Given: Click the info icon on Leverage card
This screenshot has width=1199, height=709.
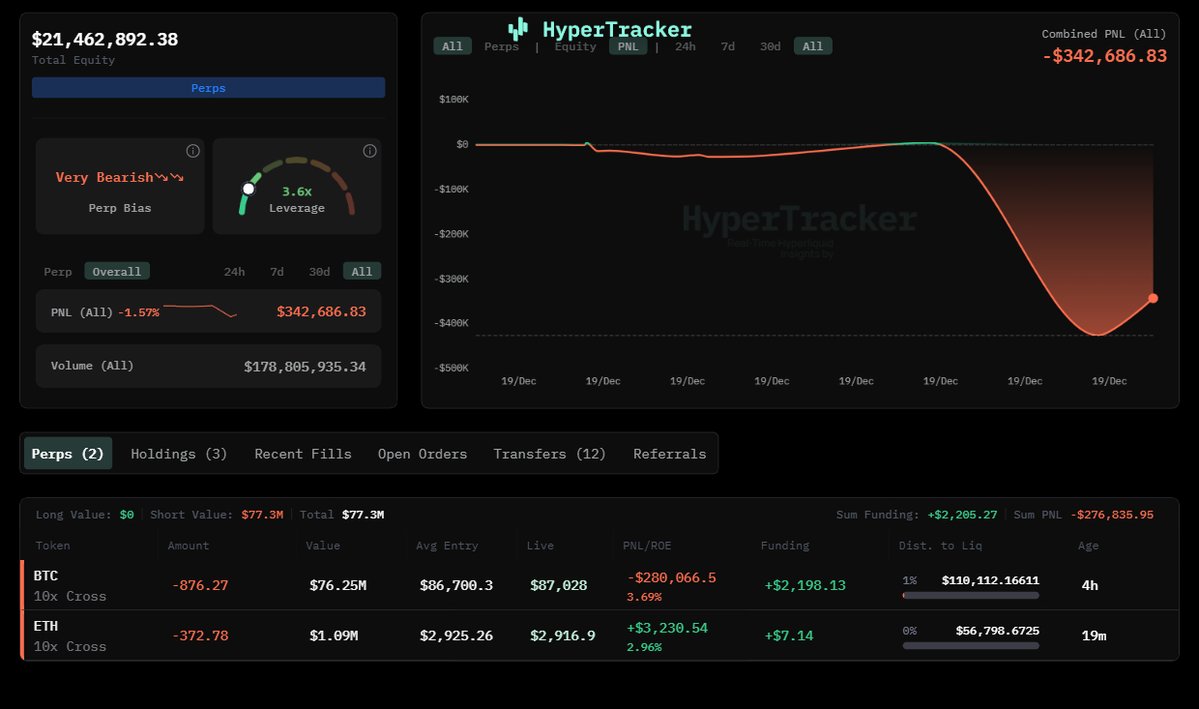Looking at the screenshot, I should point(369,151).
